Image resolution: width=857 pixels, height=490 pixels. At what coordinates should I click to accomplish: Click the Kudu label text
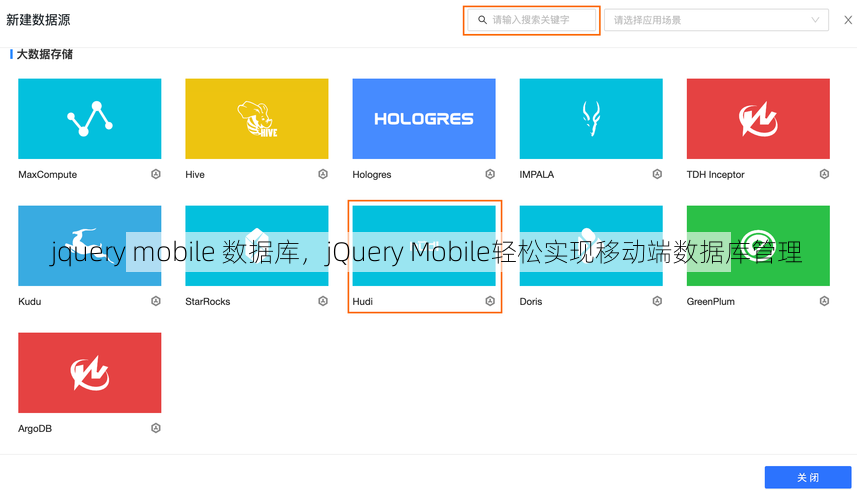(x=30, y=302)
